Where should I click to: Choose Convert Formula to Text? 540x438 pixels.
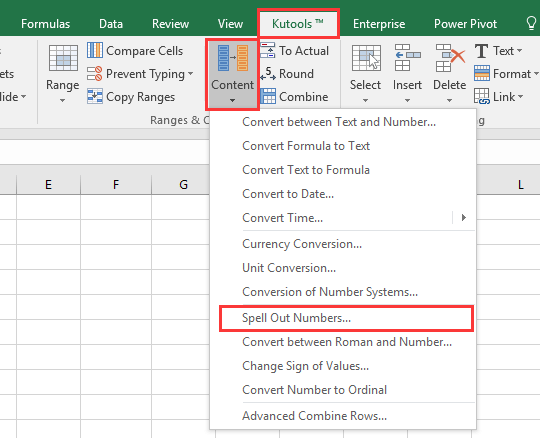(x=343, y=146)
